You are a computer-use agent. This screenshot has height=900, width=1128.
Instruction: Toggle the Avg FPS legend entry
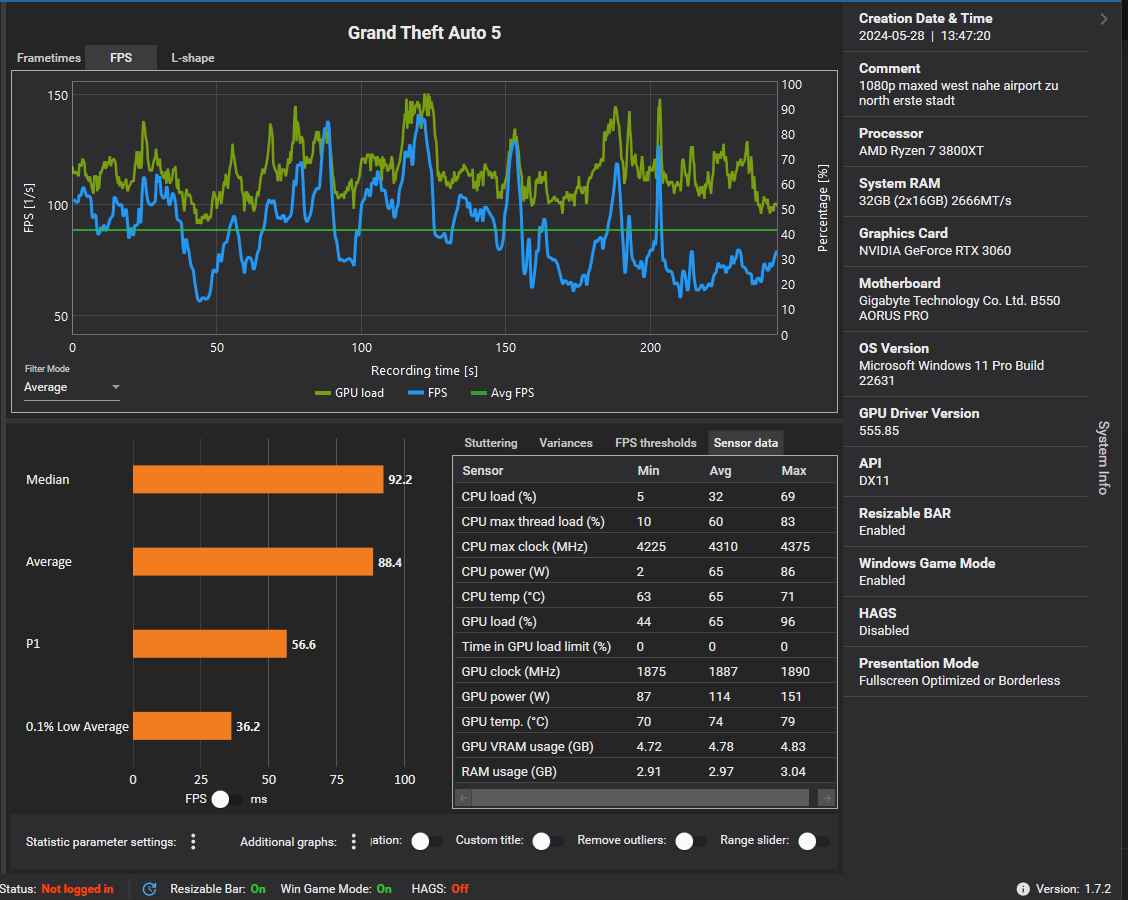[x=502, y=393]
